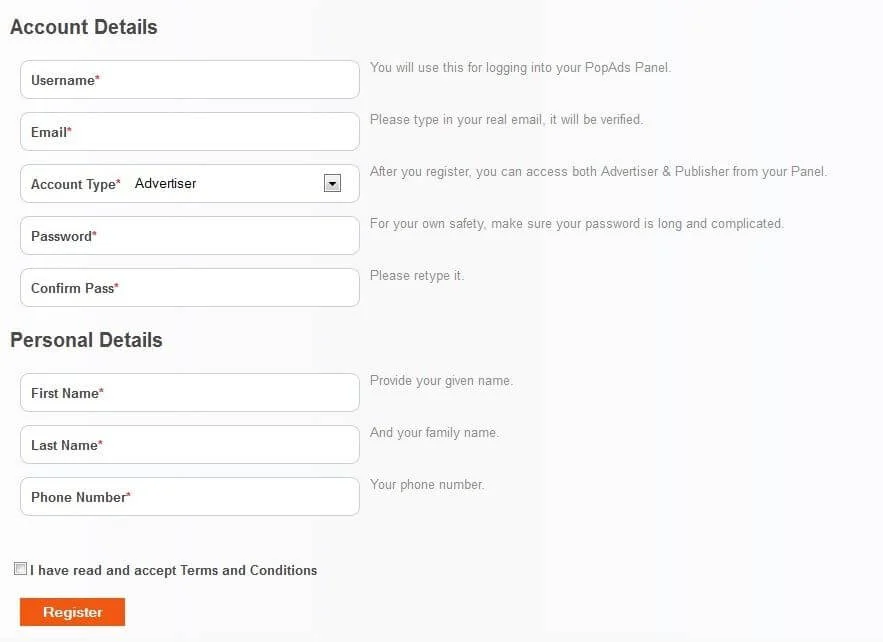The height and width of the screenshot is (642, 883).
Task: Click the First Name input field
Action: point(189,392)
